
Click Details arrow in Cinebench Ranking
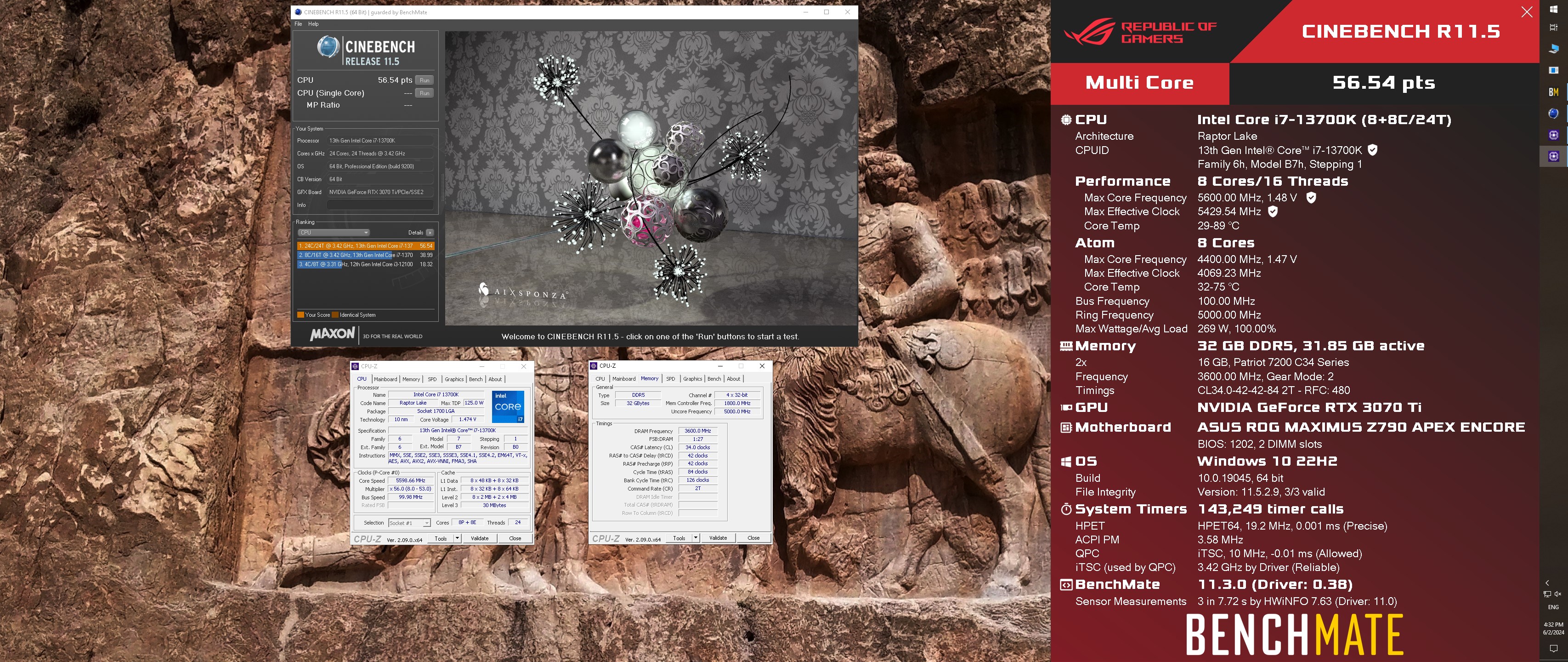pos(430,233)
